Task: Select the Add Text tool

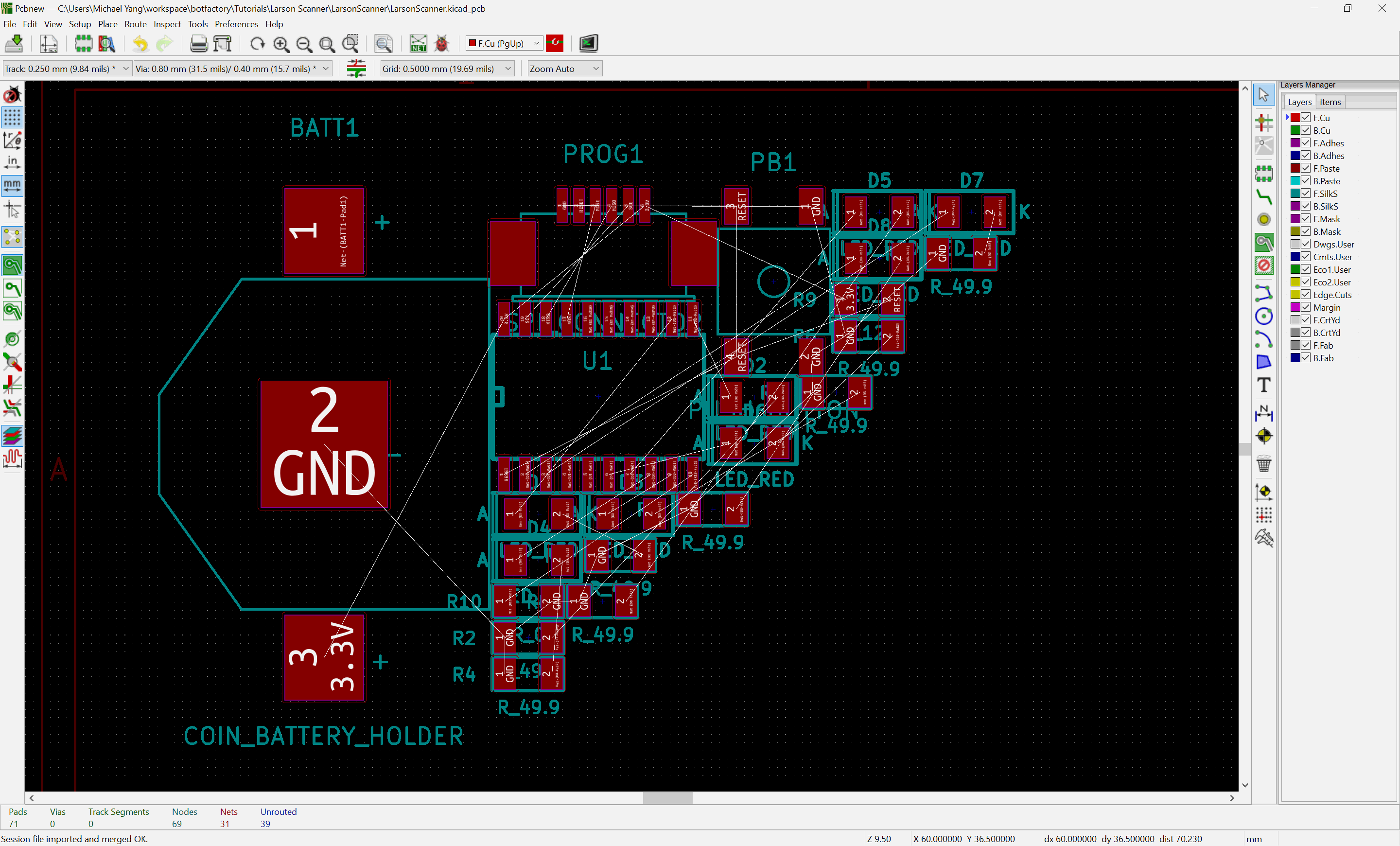Action: (1263, 385)
